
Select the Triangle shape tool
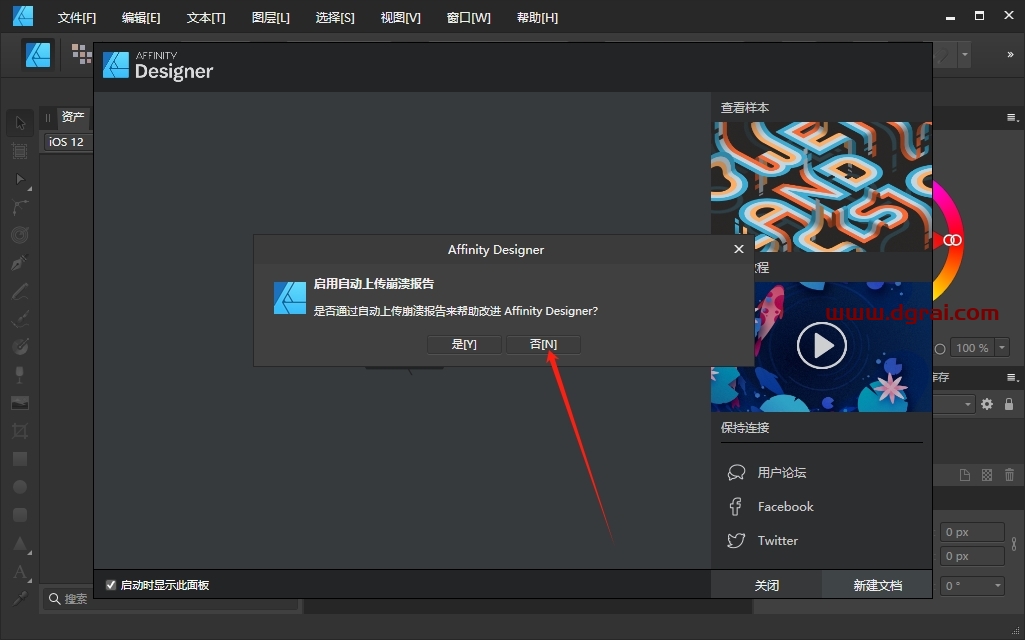[20, 543]
